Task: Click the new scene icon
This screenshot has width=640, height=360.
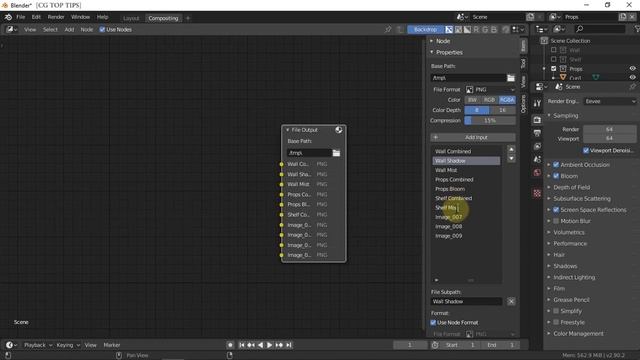Action: coord(530,17)
